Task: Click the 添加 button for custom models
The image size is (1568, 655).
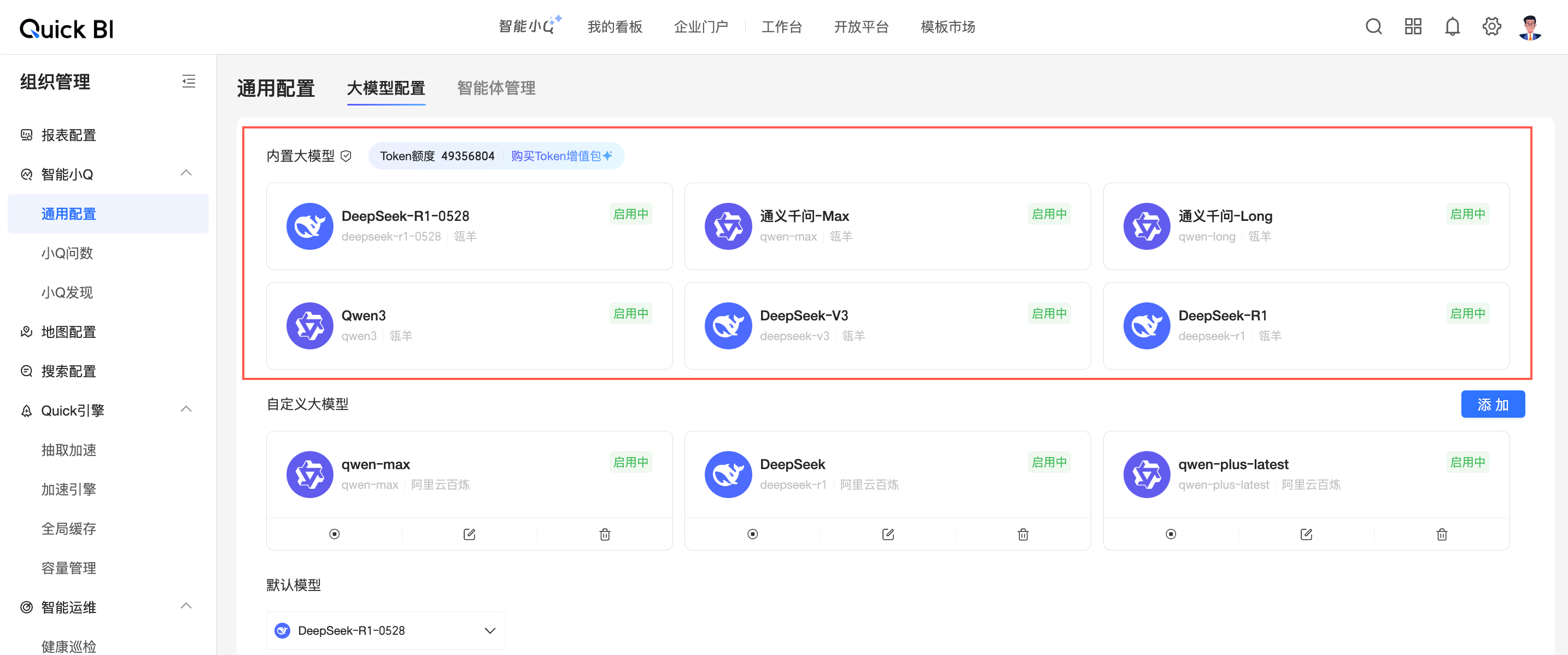Action: pos(1493,404)
